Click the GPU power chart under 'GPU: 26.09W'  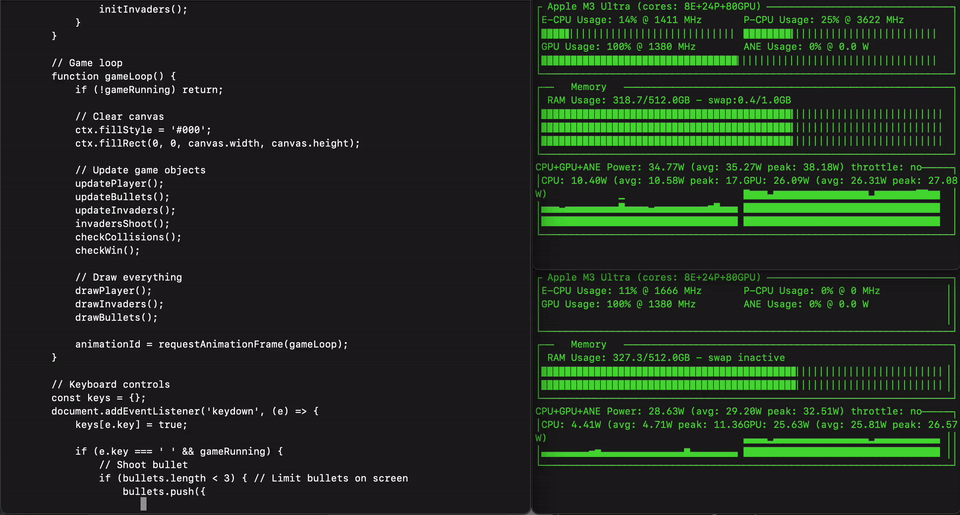[841, 208]
